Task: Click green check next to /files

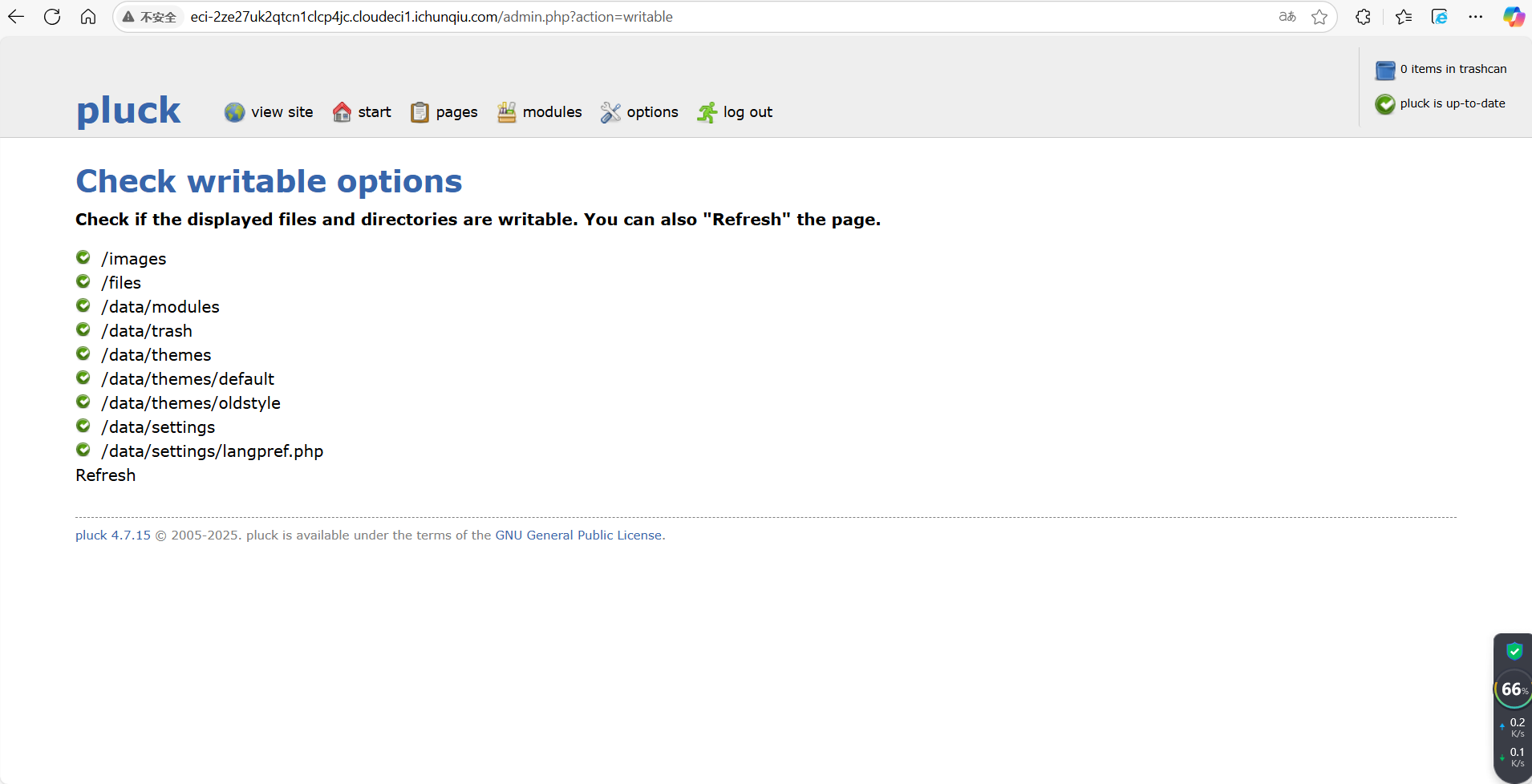Action: pos(83,281)
